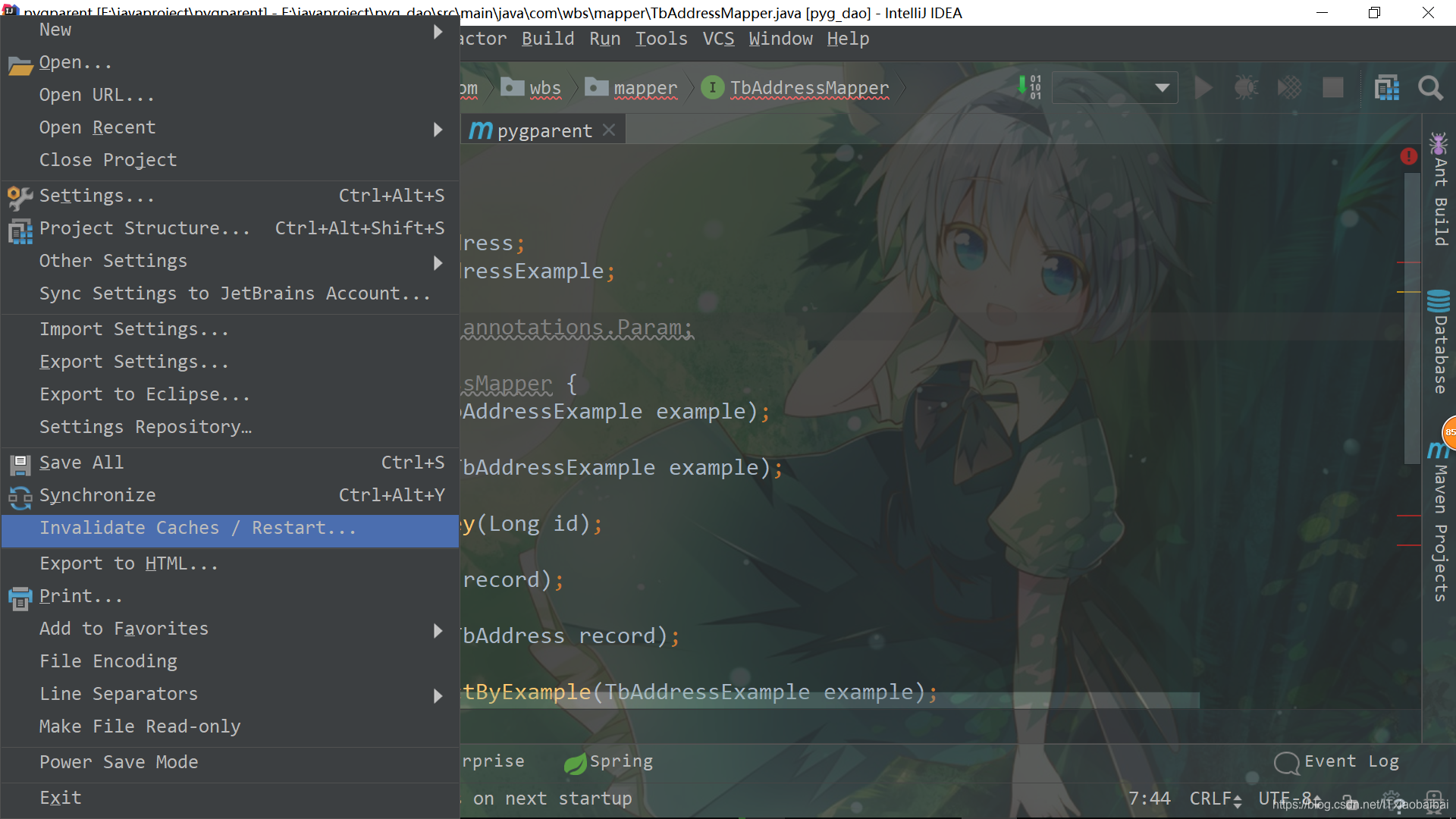Choose Export to HTML...
The height and width of the screenshot is (819, 1456).
[x=230, y=563]
